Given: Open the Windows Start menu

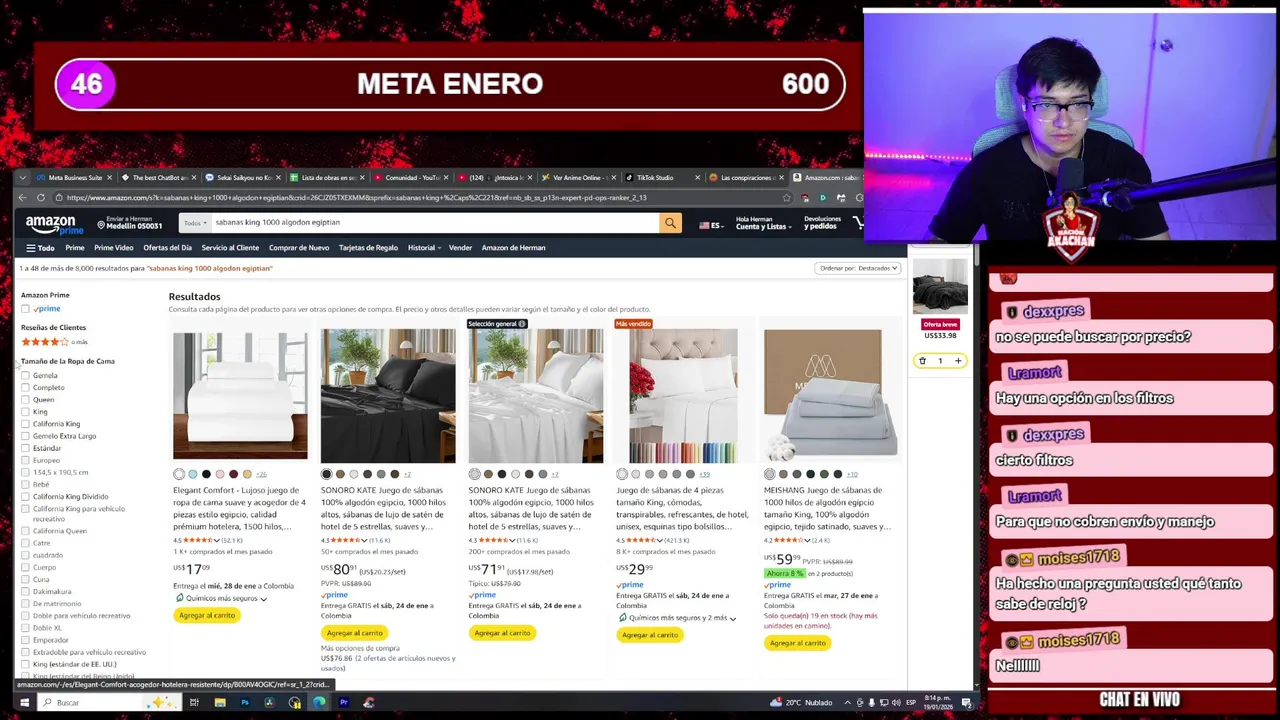Looking at the screenshot, I should pos(24,703).
